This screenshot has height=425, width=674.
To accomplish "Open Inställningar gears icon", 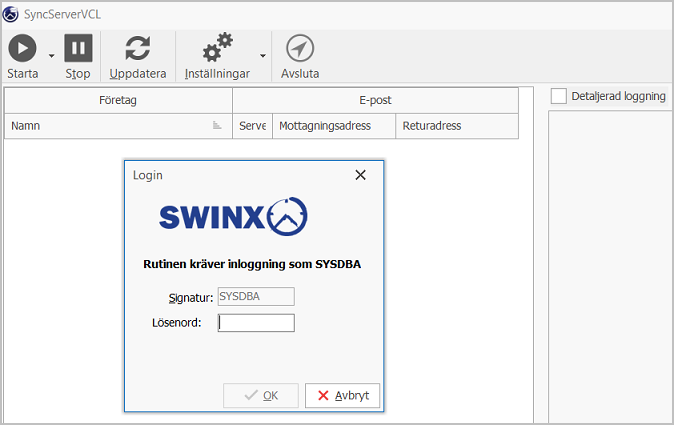I will (x=218, y=47).
